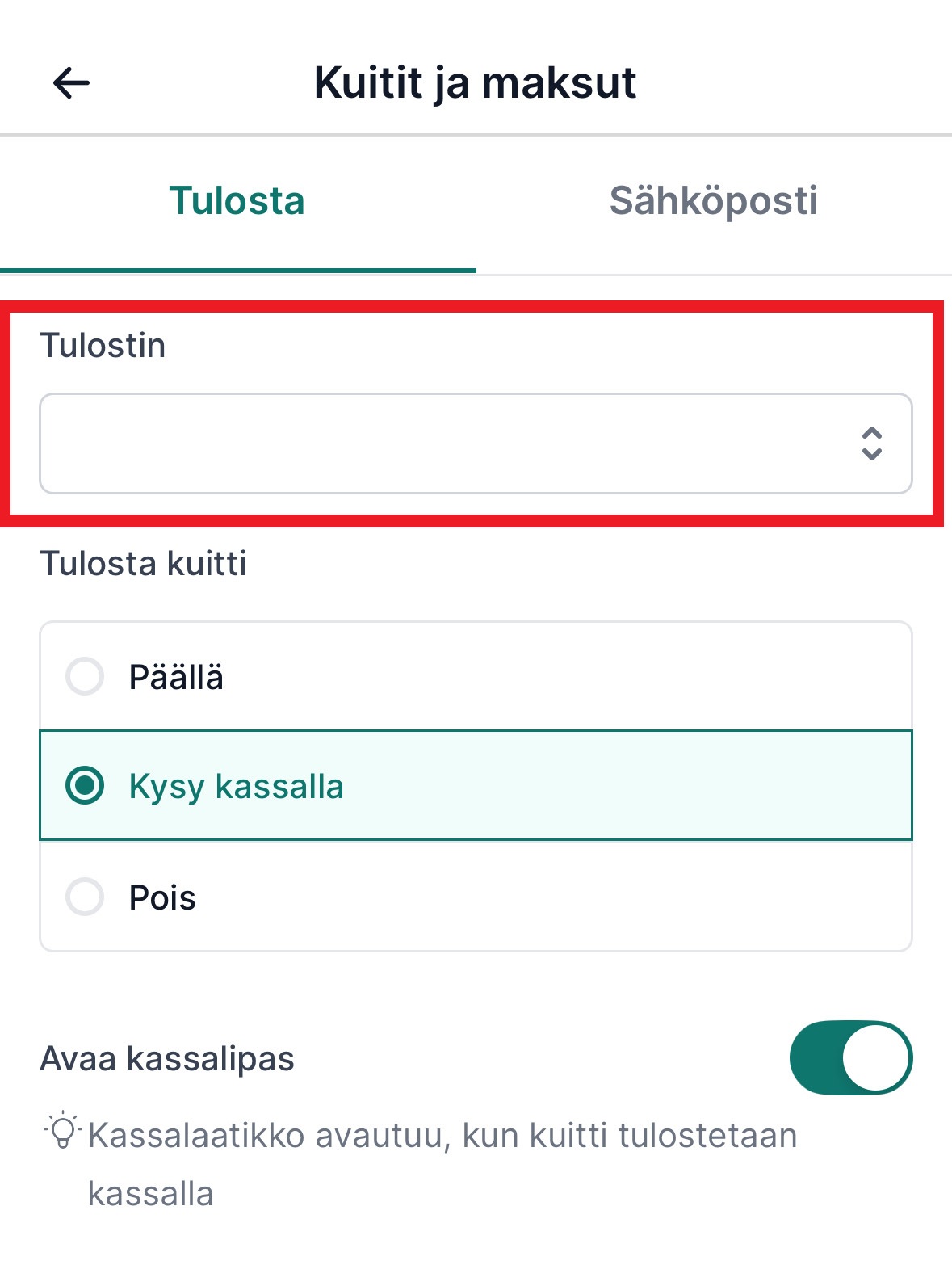Choose the Kysy kassalla radio button
This screenshot has width=952, height=1286.
point(85,786)
